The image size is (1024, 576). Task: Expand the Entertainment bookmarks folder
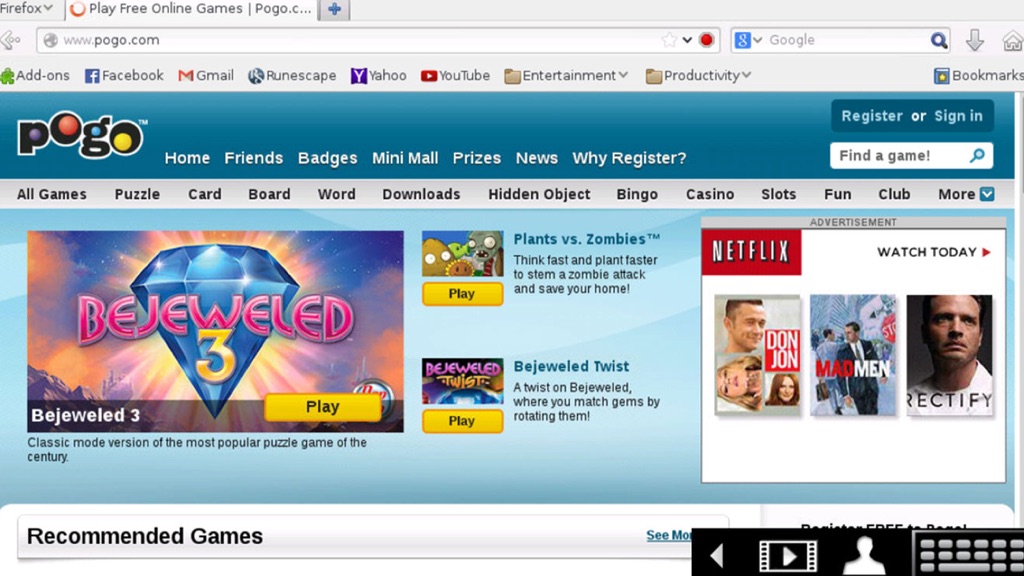(566, 76)
